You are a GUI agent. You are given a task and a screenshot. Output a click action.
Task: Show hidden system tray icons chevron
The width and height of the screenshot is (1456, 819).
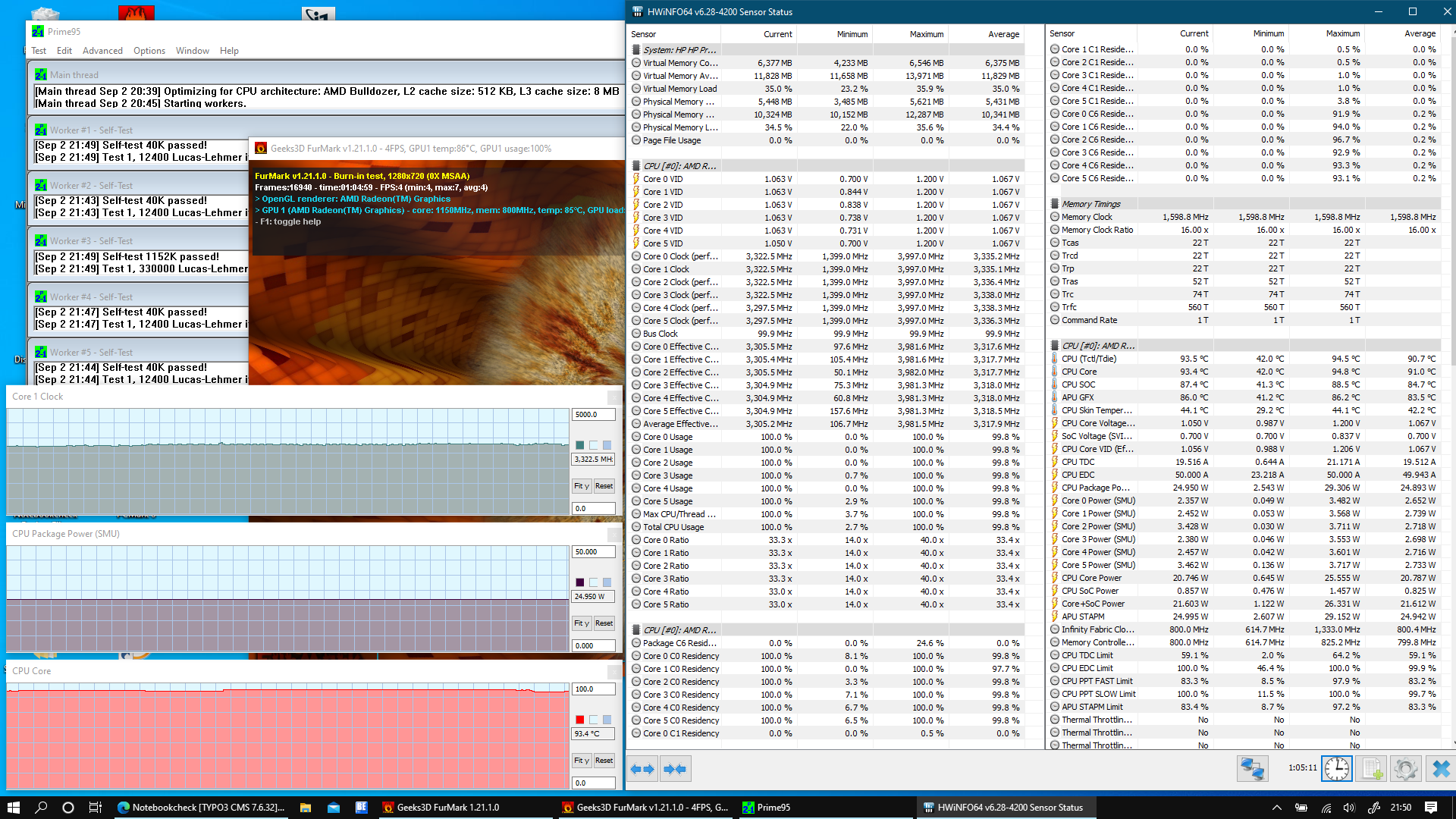pyautogui.click(x=1276, y=808)
